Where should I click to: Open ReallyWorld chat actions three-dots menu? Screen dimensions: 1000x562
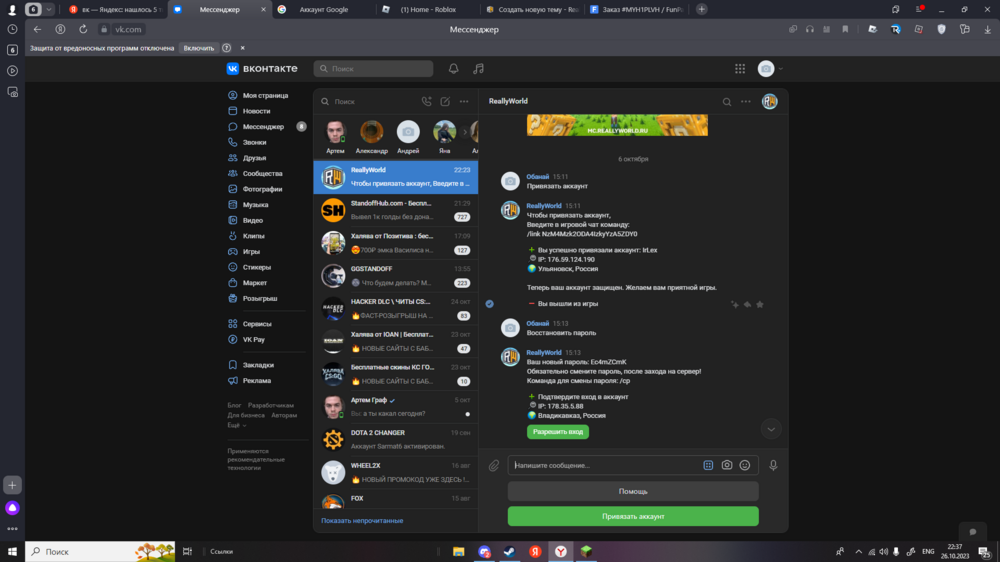(x=746, y=101)
